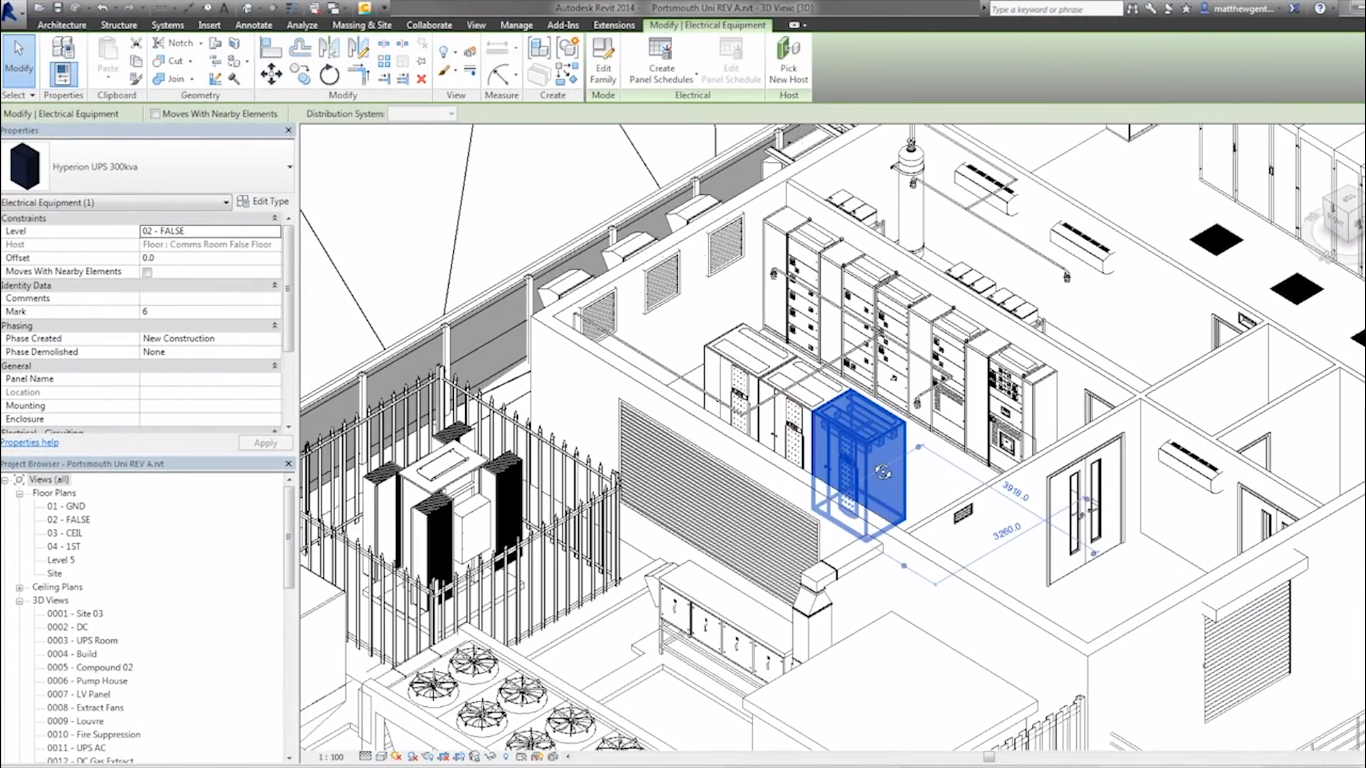Click the keyword search box

[x=1056, y=8]
